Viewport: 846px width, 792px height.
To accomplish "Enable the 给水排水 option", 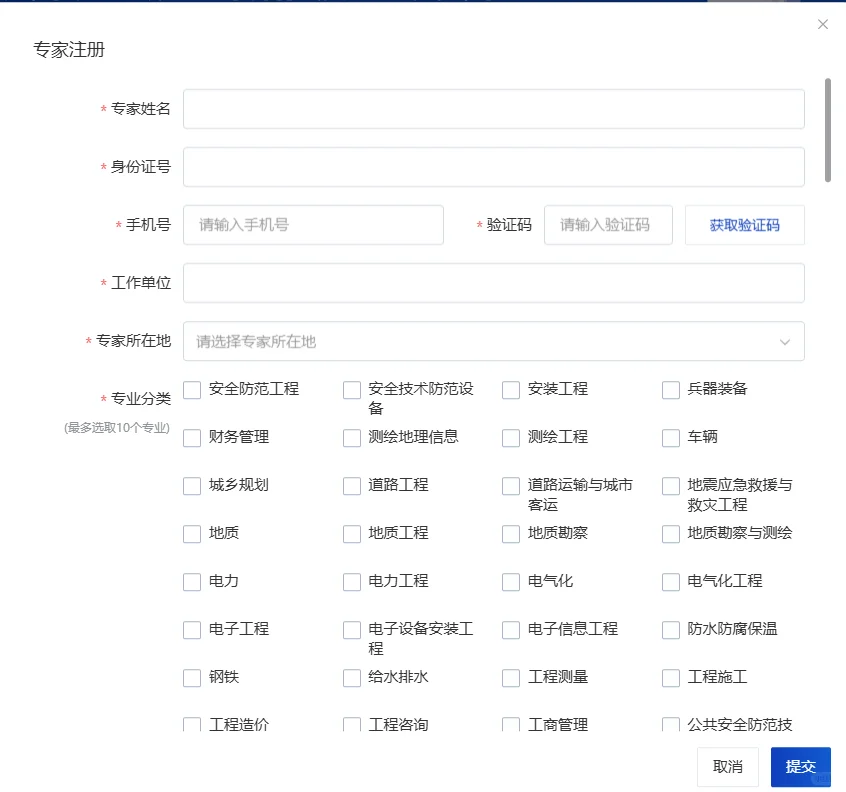I will click(351, 678).
